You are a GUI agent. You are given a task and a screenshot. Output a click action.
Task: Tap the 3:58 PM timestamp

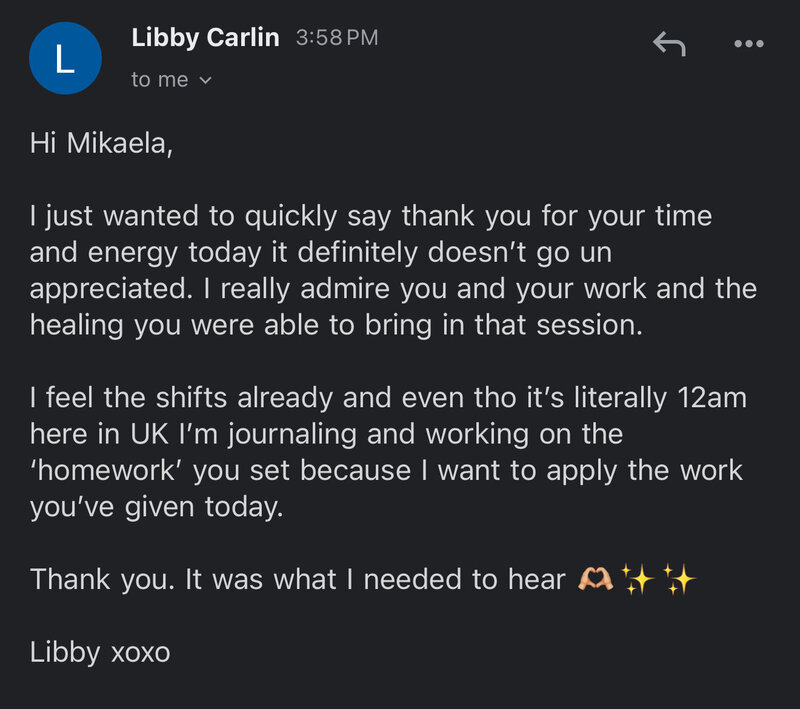coord(337,39)
